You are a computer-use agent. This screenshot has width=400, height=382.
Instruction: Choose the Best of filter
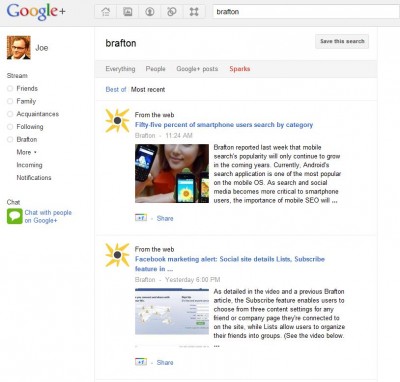click(116, 89)
